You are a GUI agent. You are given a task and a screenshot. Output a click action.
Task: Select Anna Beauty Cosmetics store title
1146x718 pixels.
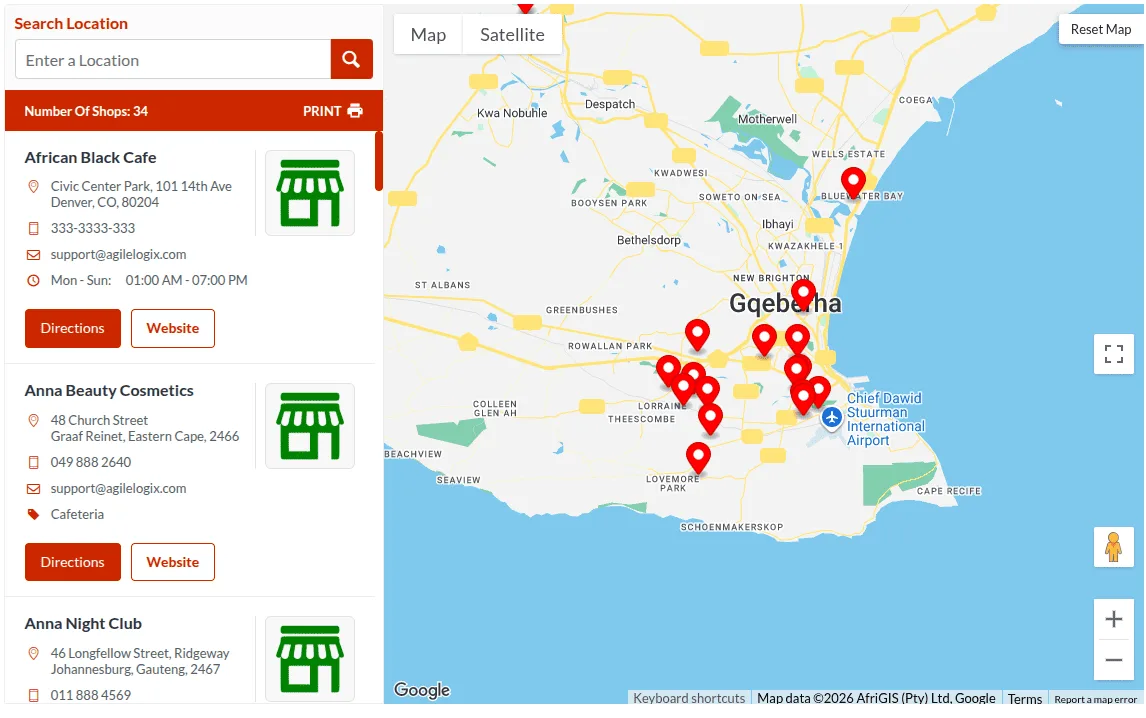click(x=109, y=391)
